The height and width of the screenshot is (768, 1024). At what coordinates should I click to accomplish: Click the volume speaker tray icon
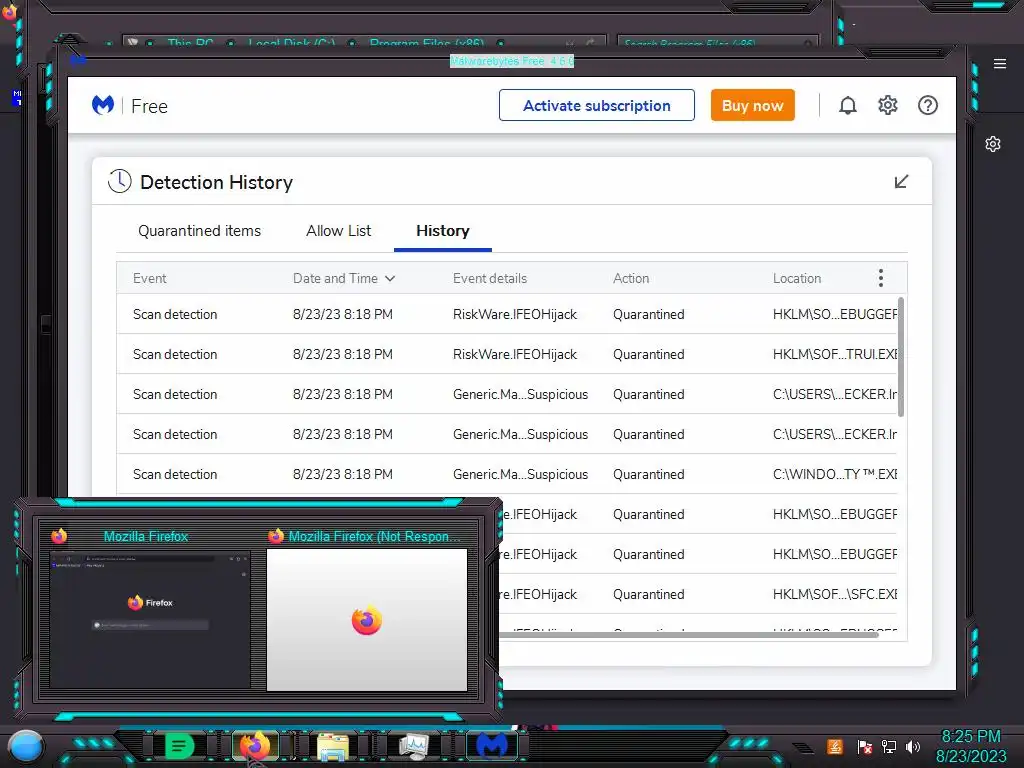click(x=913, y=747)
